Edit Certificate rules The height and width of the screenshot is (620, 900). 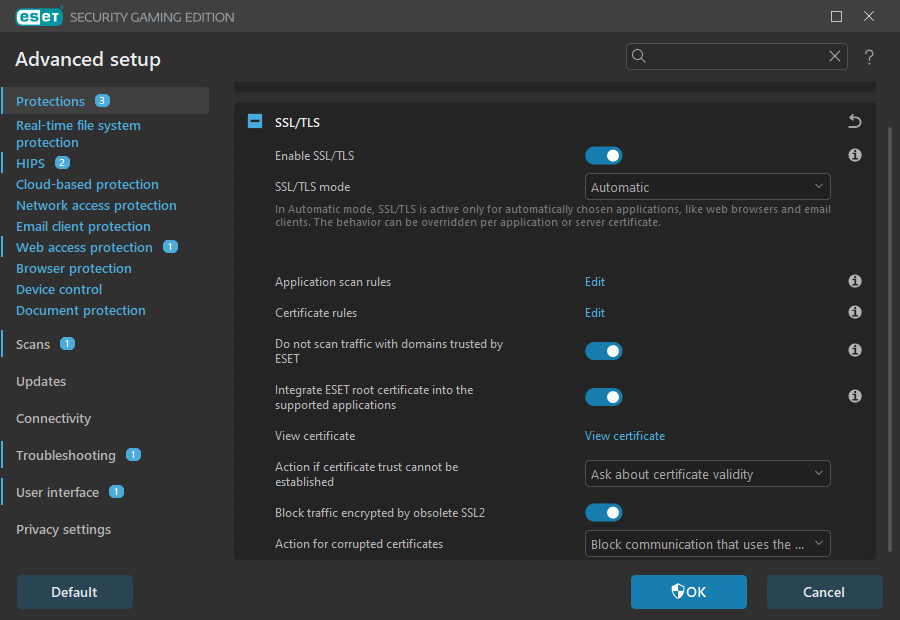(595, 313)
